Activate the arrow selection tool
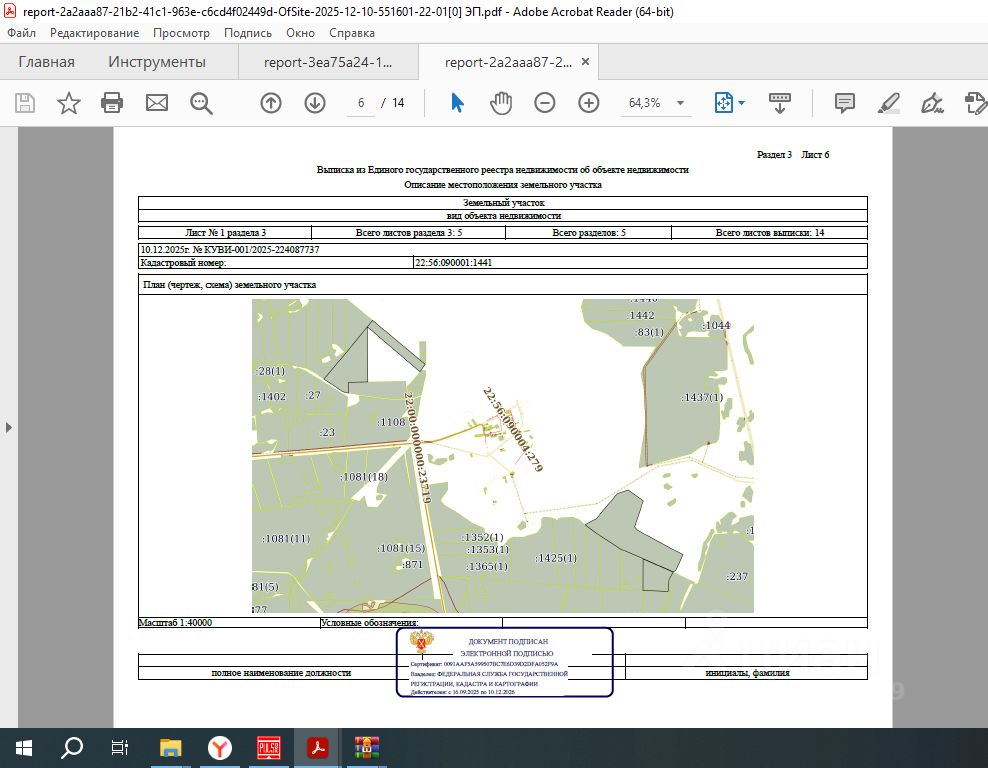This screenshot has height=768, width=988. (457, 103)
